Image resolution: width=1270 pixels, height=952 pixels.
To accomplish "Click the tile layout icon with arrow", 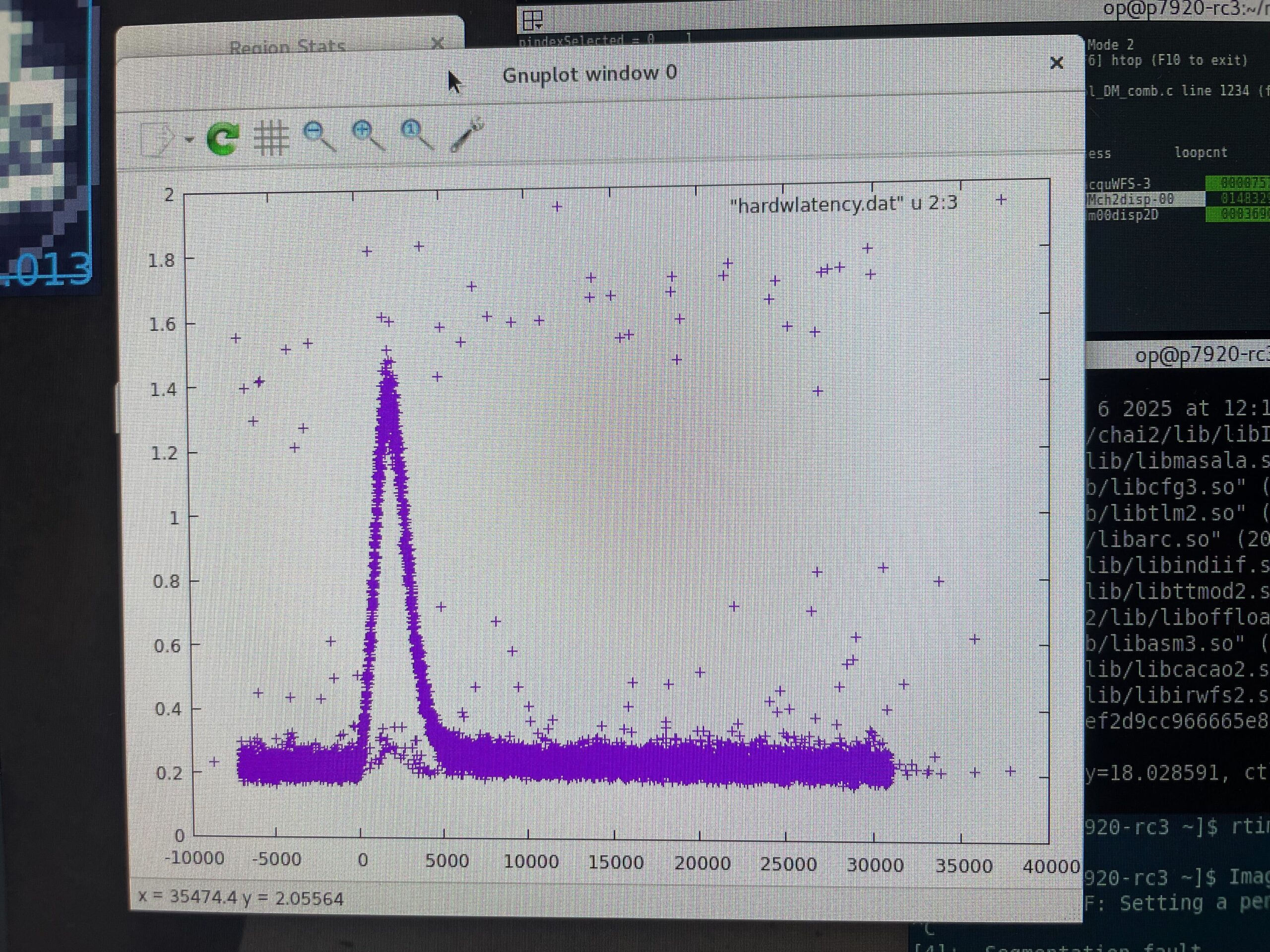I will pyautogui.click(x=533, y=21).
